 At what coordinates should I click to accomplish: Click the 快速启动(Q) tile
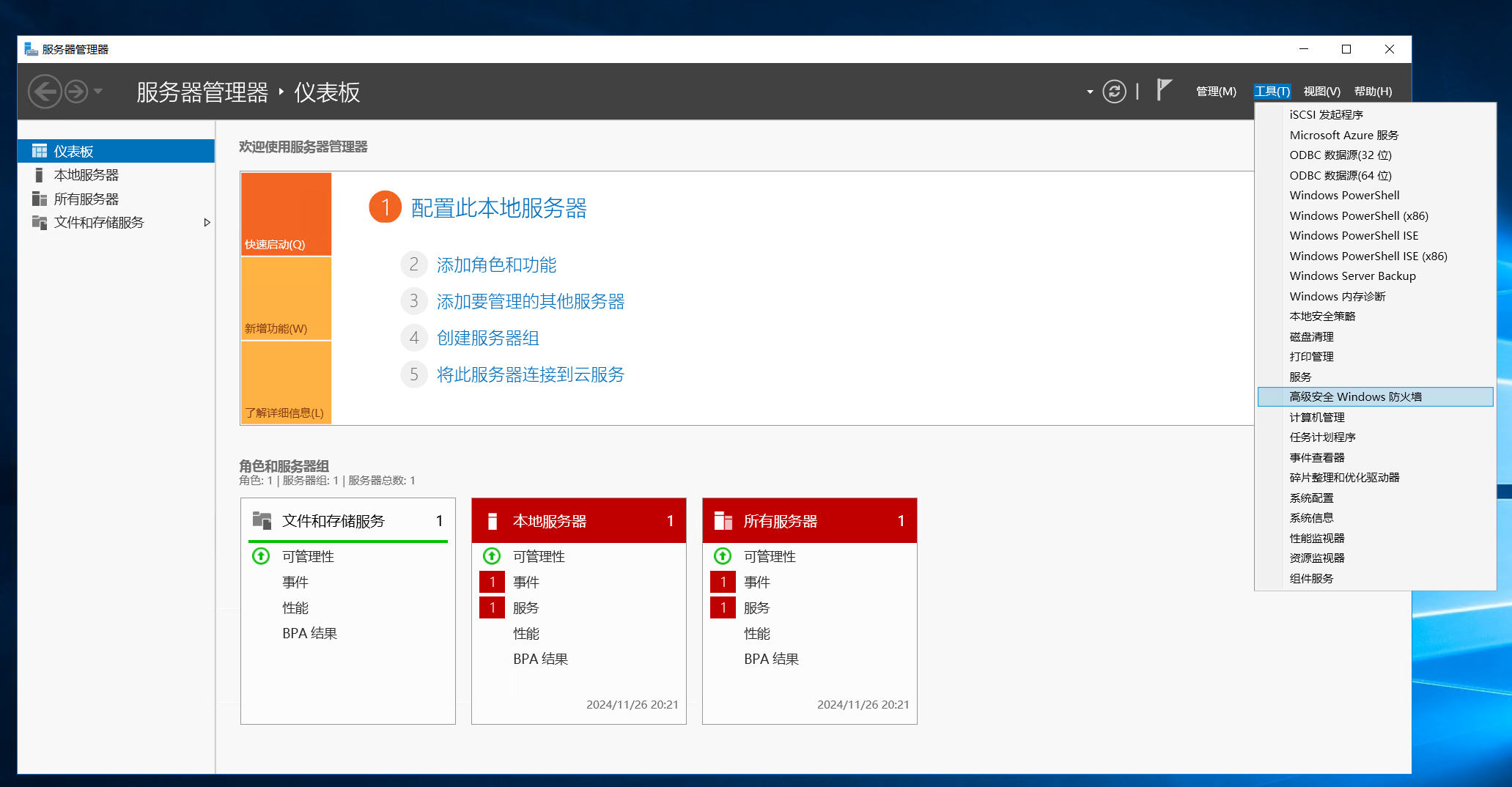click(x=286, y=214)
